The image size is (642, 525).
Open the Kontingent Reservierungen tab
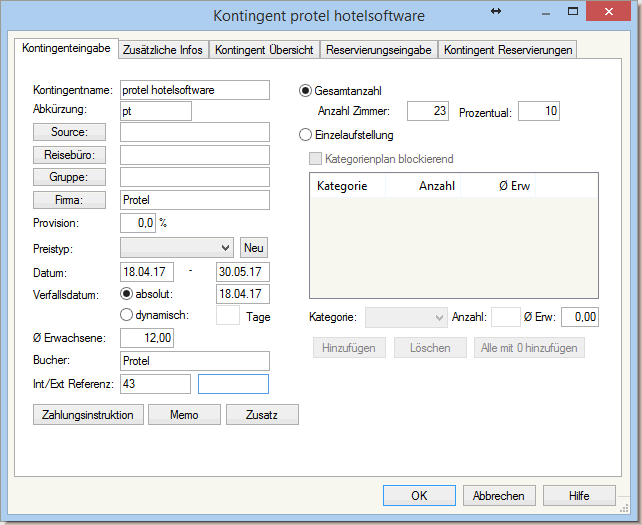click(508, 50)
